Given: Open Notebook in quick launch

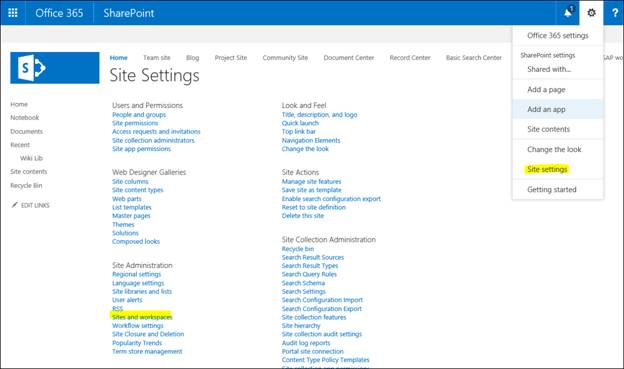Looking at the screenshot, I should point(25,118).
